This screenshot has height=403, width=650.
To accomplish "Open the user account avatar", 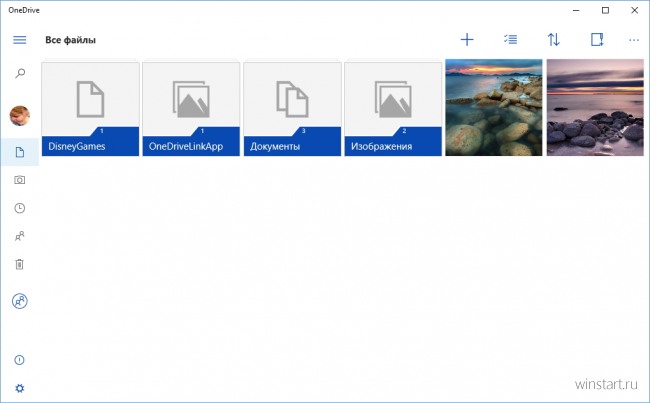I will tap(19, 116).
